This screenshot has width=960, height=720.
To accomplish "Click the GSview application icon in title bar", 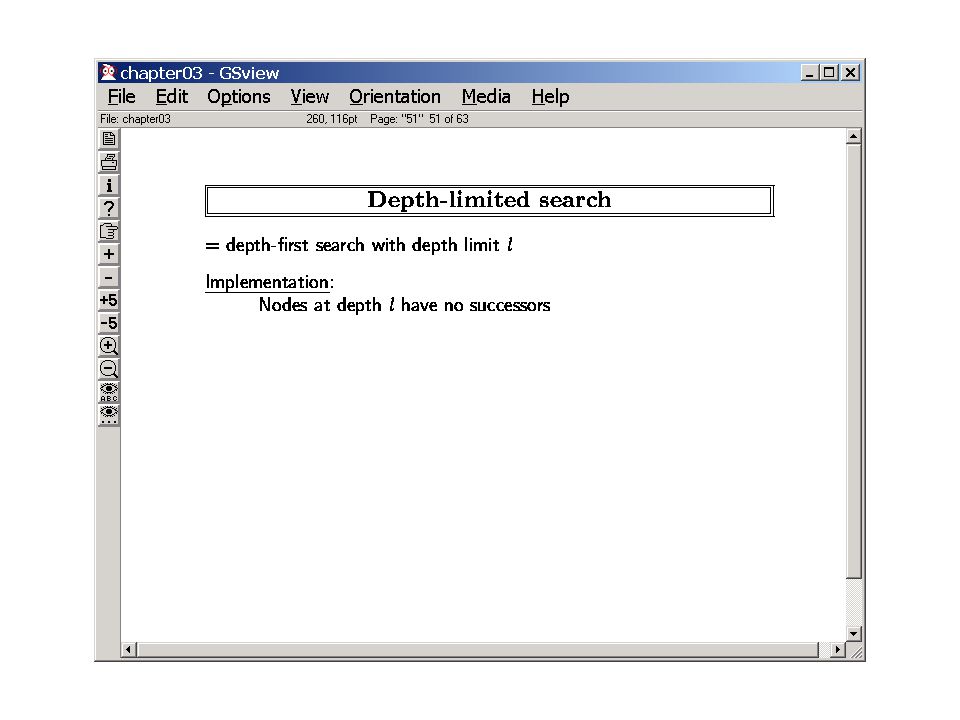I will point(108,72).
